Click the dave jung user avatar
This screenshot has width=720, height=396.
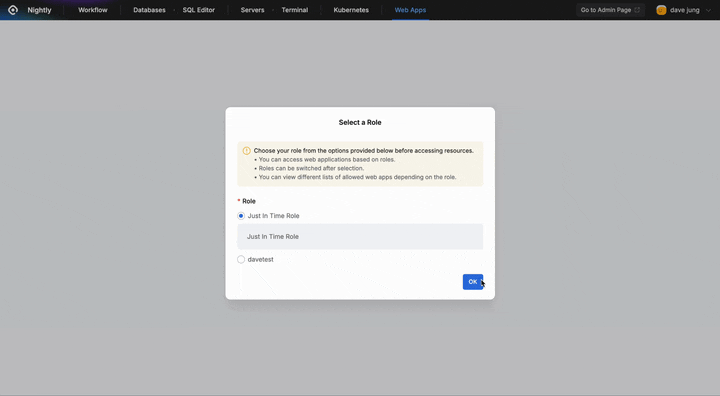[x=661, y=10]
